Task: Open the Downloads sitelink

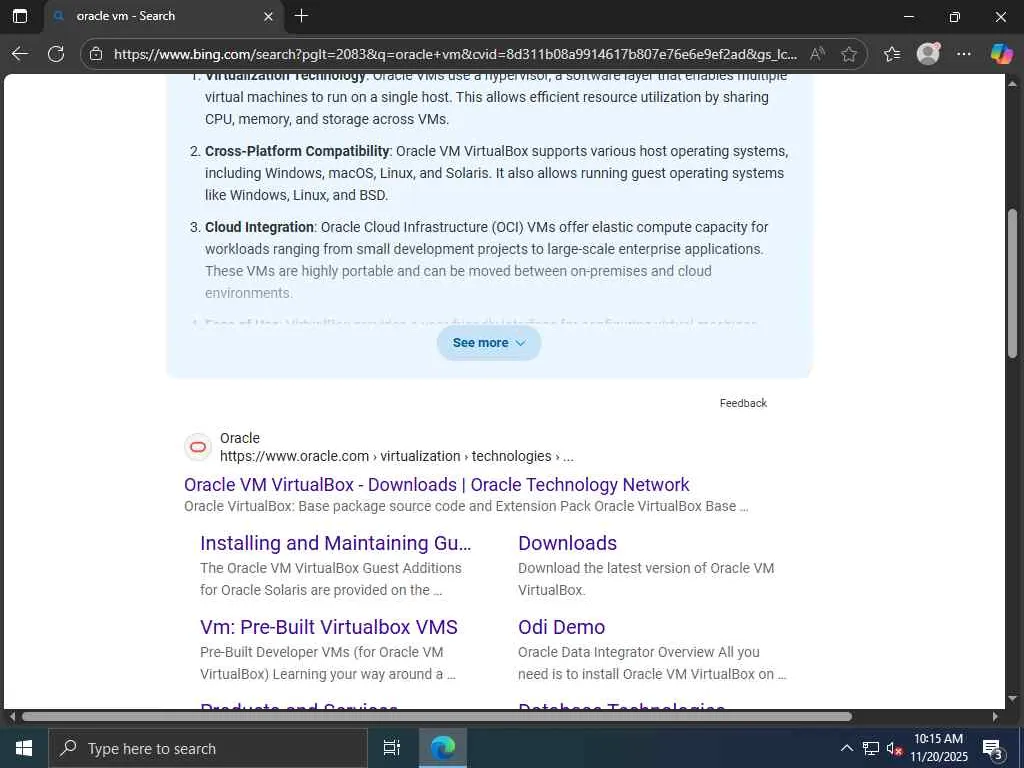Action: 568,543
